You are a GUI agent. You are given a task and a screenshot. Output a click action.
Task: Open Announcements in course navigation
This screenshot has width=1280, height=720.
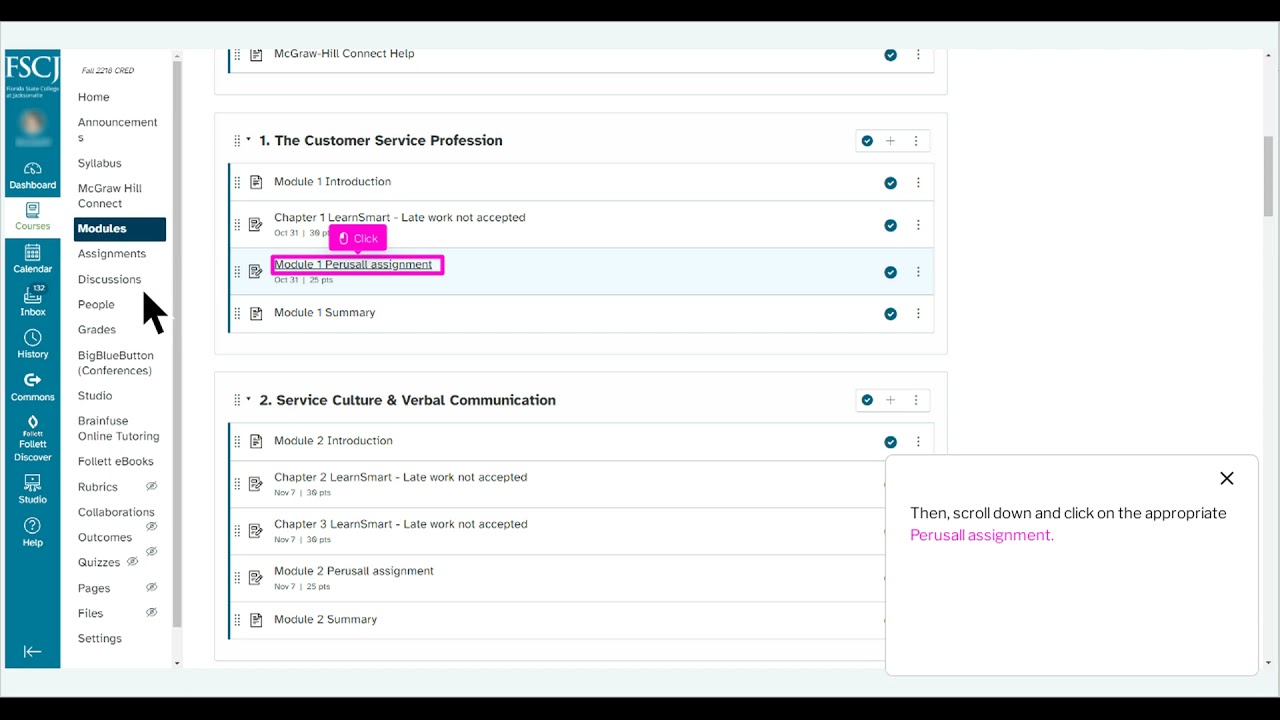[118, 130]
